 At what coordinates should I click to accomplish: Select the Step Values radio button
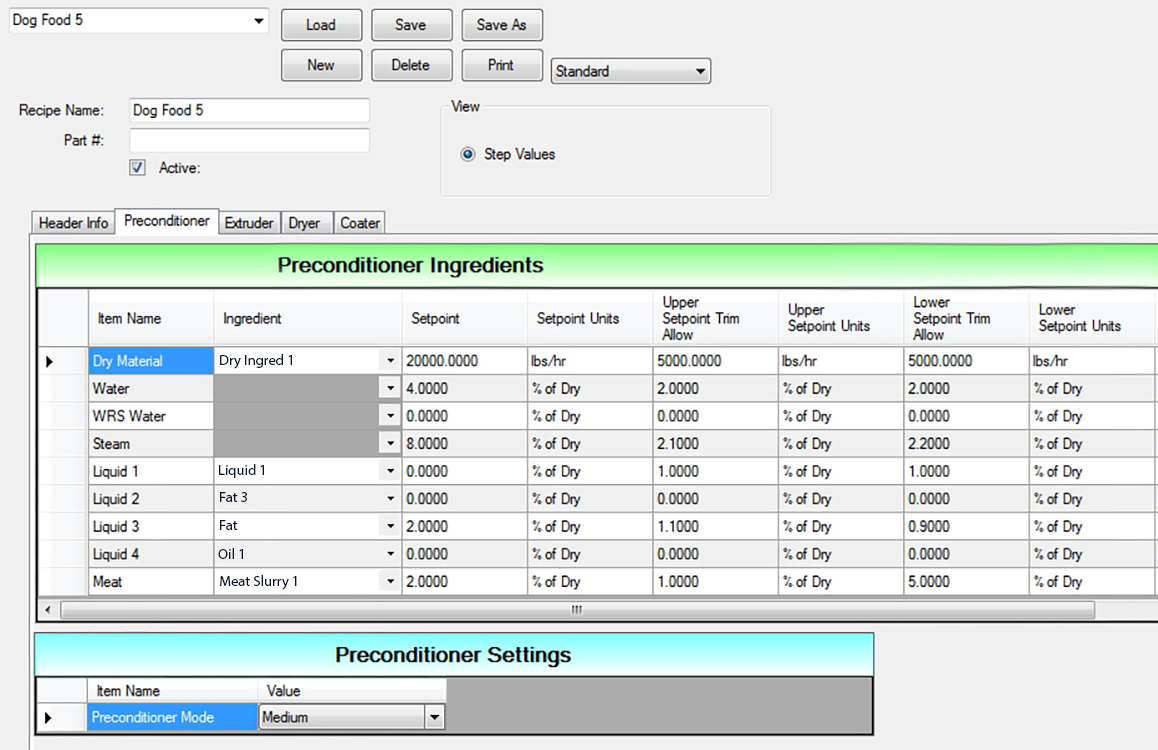[x=467, y=154]
